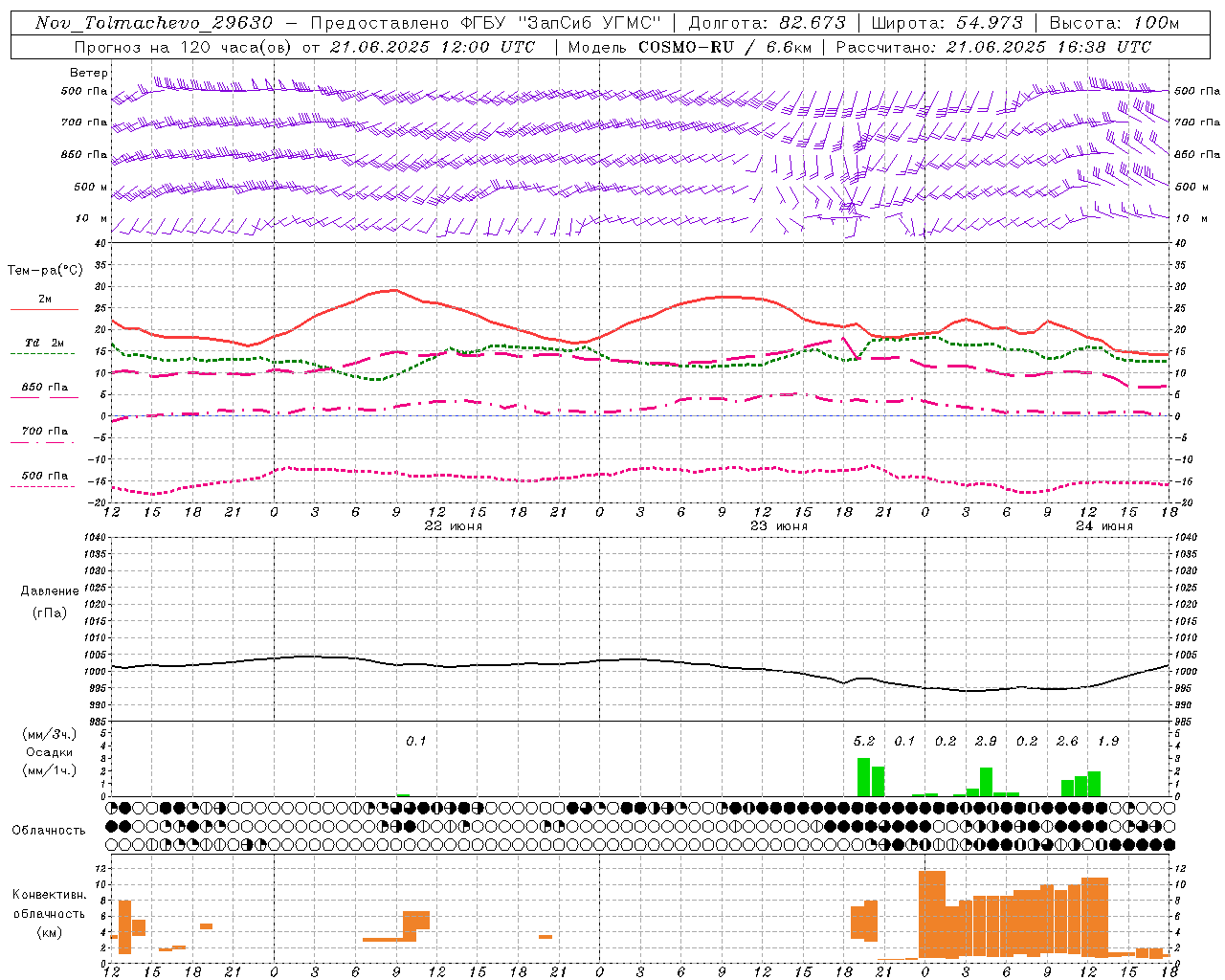Click the date label 23 июня
Image resolution: width=1225 pixels, height=980 pixels.
click(779, 526)
